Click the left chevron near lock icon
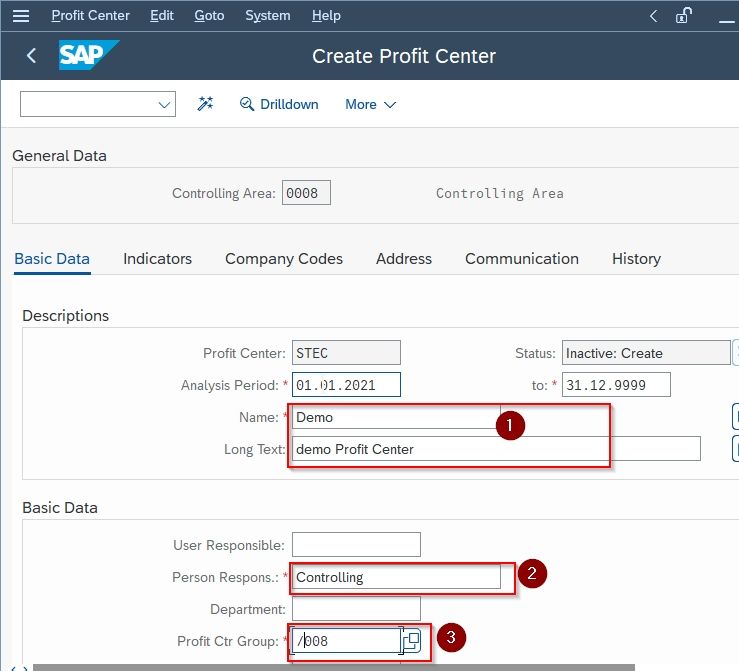 pyautogui.click(x=653, y=16)
